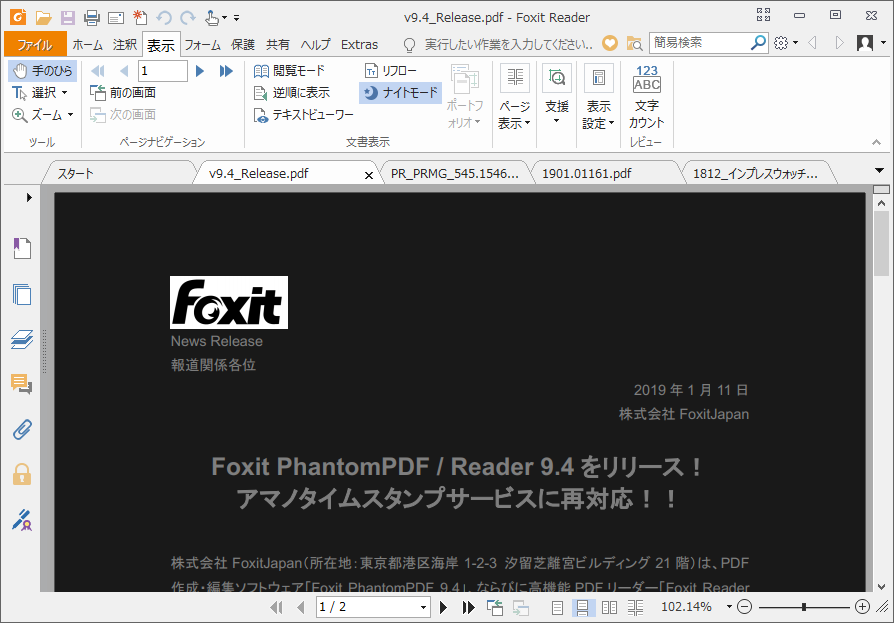Open the PR_PRMG_545.1546 document tab

point(455,173)
